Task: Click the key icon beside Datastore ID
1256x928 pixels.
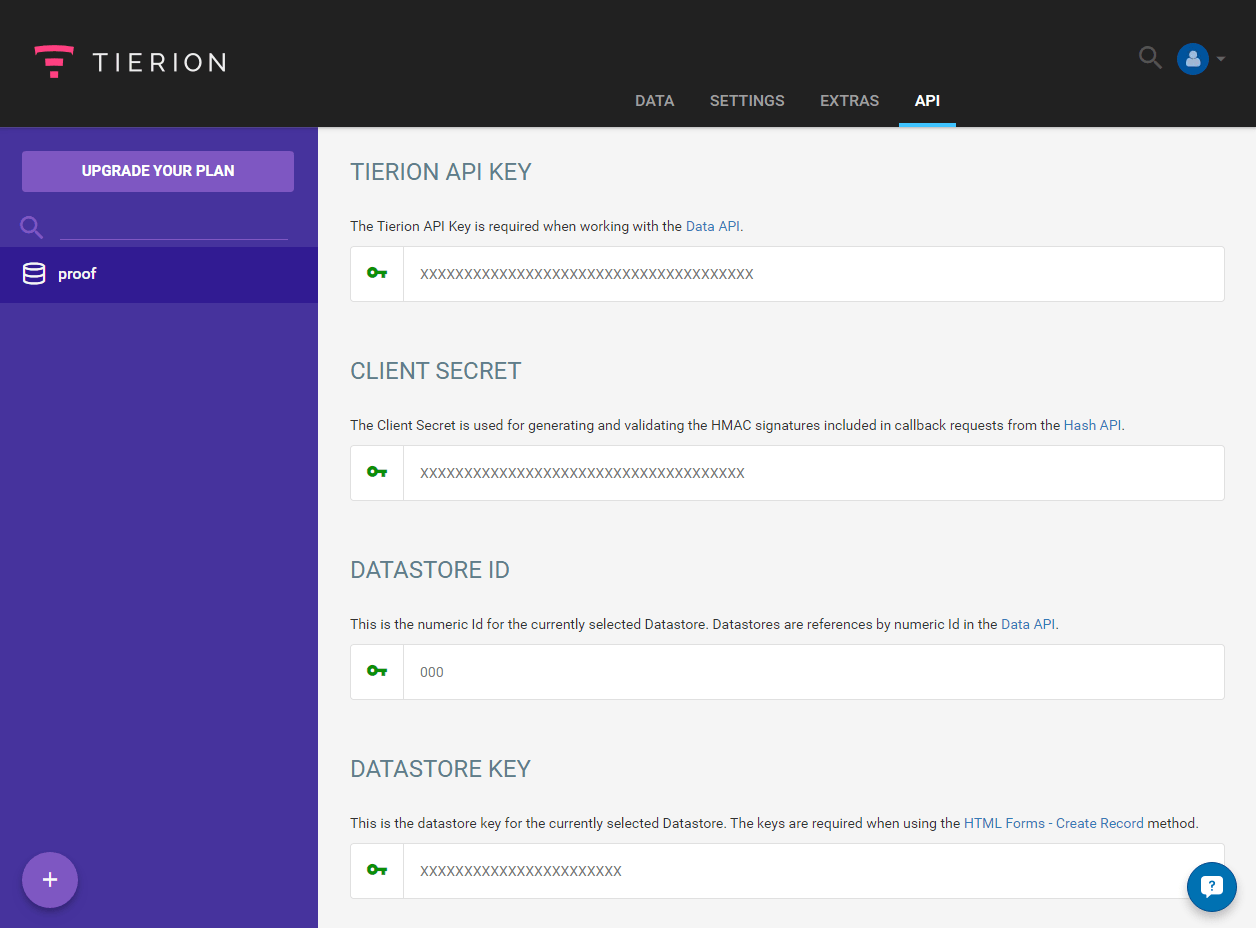Action: coord(376,671)
